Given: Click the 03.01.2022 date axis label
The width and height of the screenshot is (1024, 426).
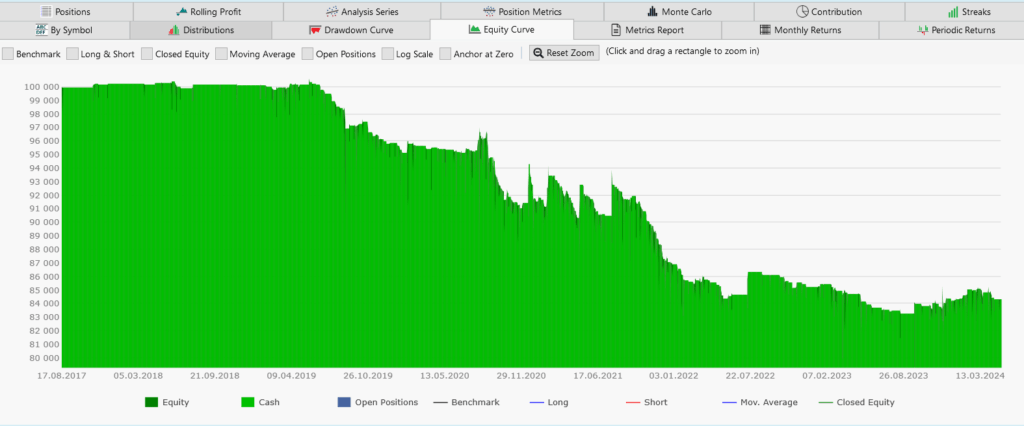Looking at the screenshot, I should pos(675,376).
